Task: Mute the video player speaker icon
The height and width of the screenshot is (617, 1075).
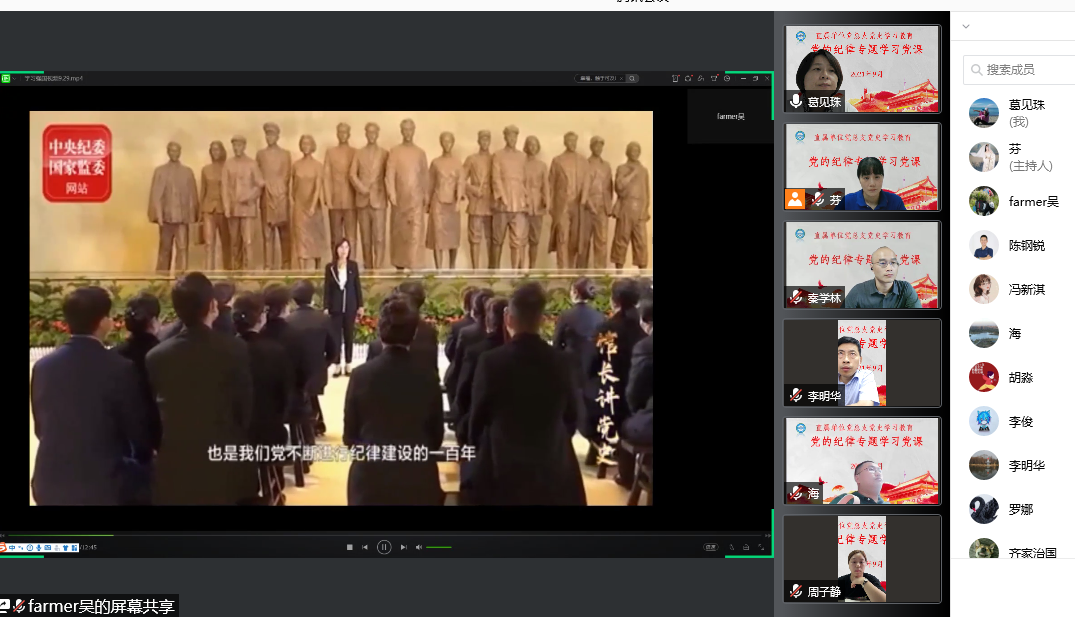Action: point(419,547)
